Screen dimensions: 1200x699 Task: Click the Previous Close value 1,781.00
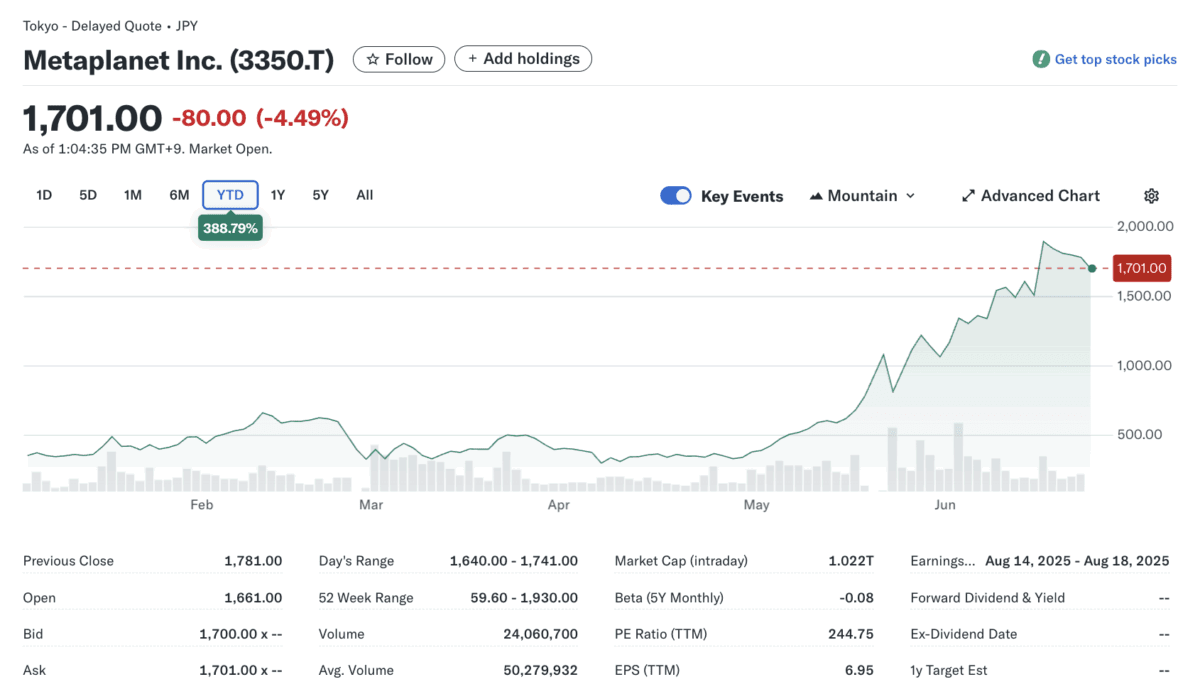click(253, 561)
